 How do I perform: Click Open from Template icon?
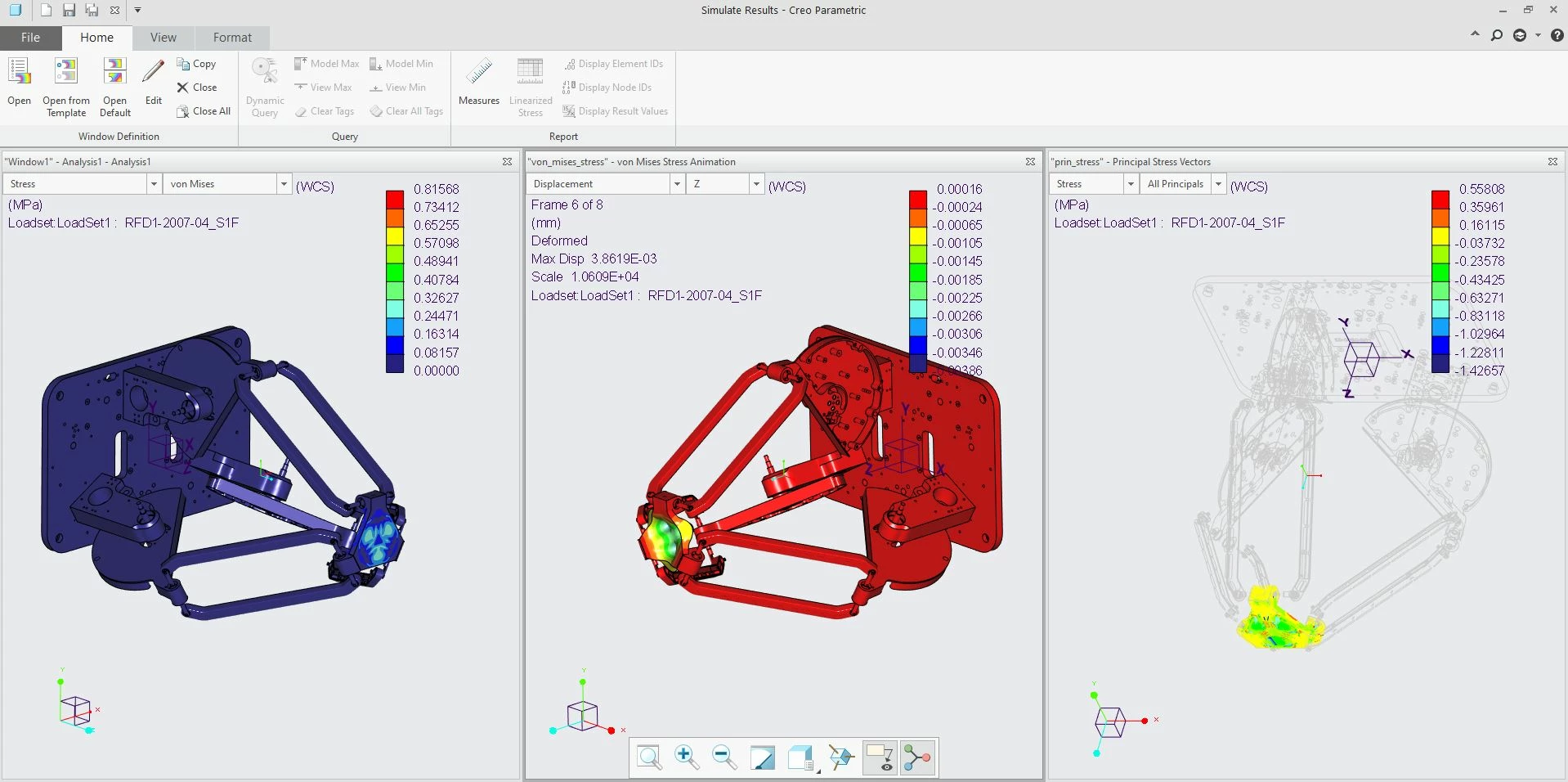[x=66, y=87]
